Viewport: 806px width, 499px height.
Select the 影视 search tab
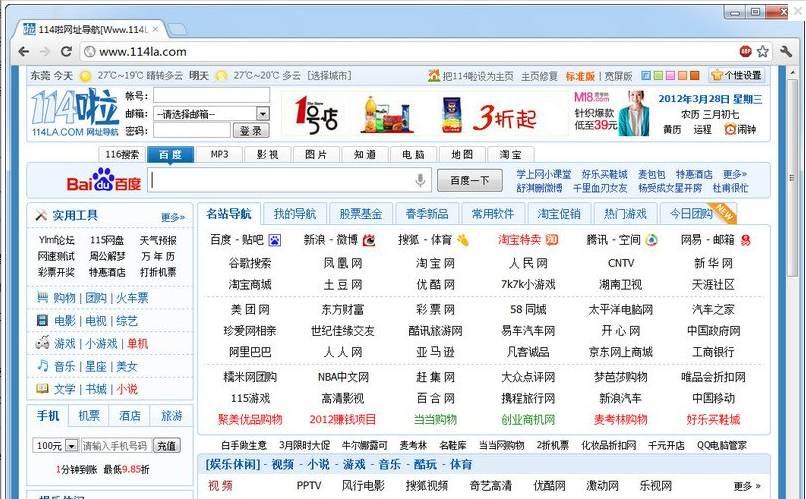tap(268, 154)
